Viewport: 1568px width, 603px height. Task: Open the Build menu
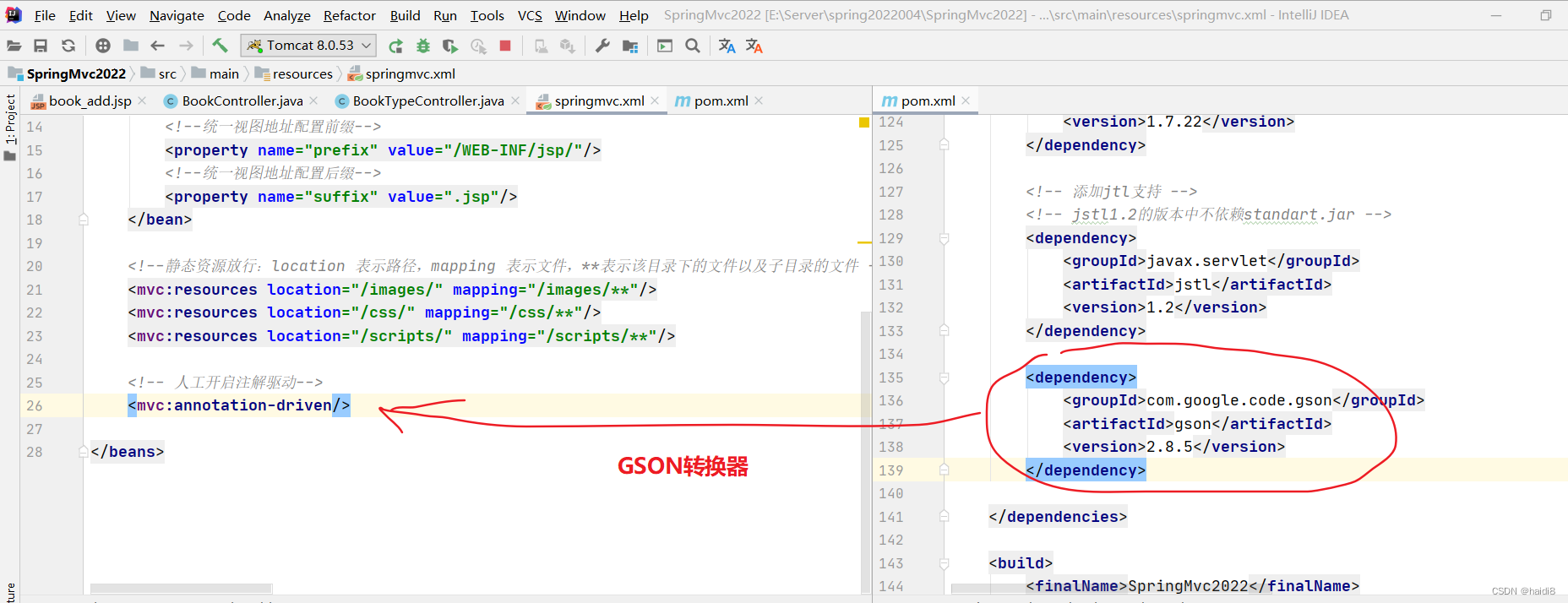(405, 15)
